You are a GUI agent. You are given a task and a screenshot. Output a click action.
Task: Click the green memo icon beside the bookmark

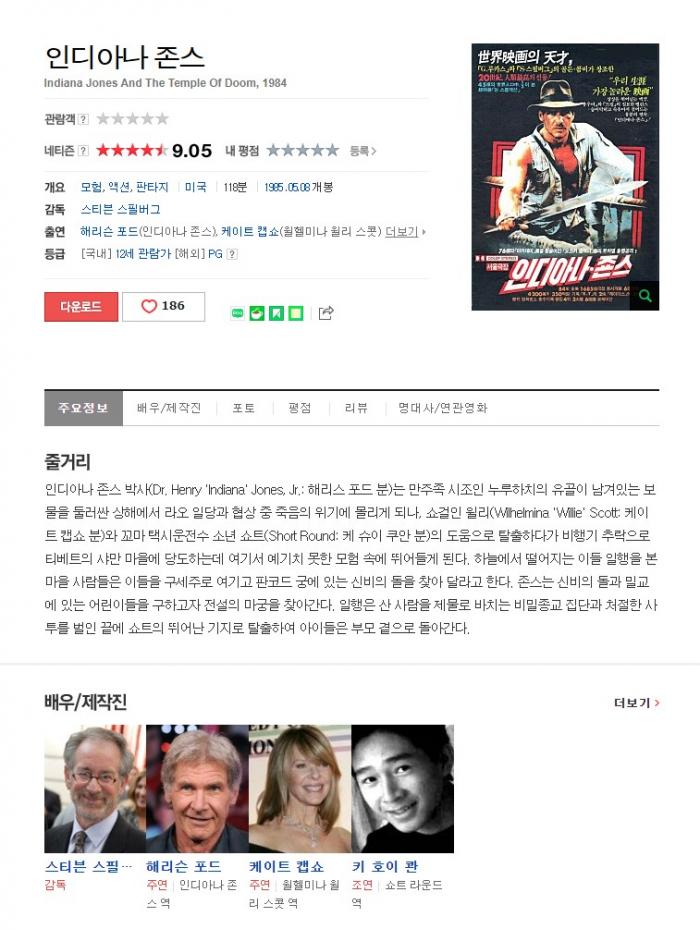[296, 313]
